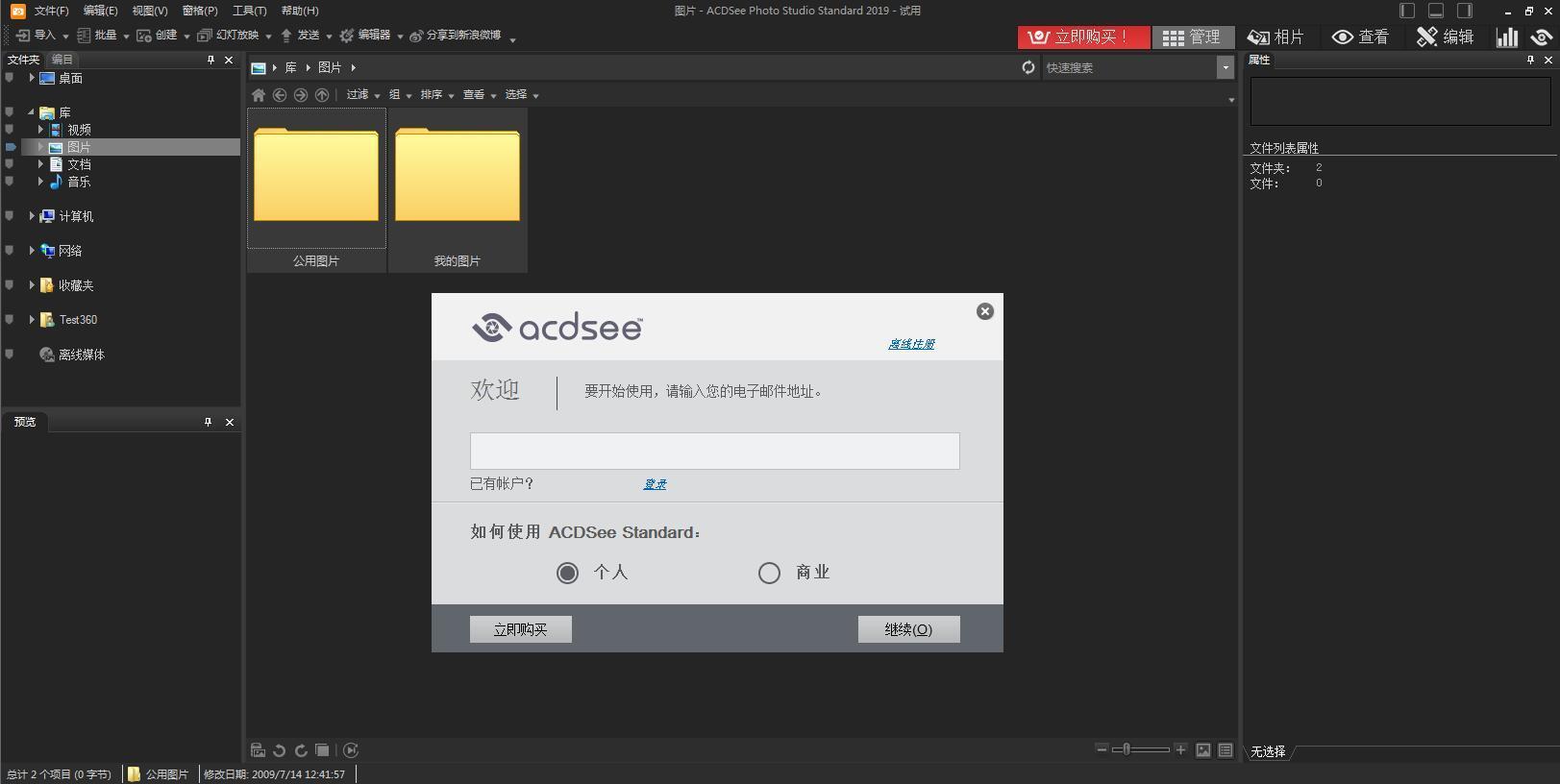The width and height of the screenshot is (1560, 784).
Task: Open View (查看) mode
Action: (1360, 37)
